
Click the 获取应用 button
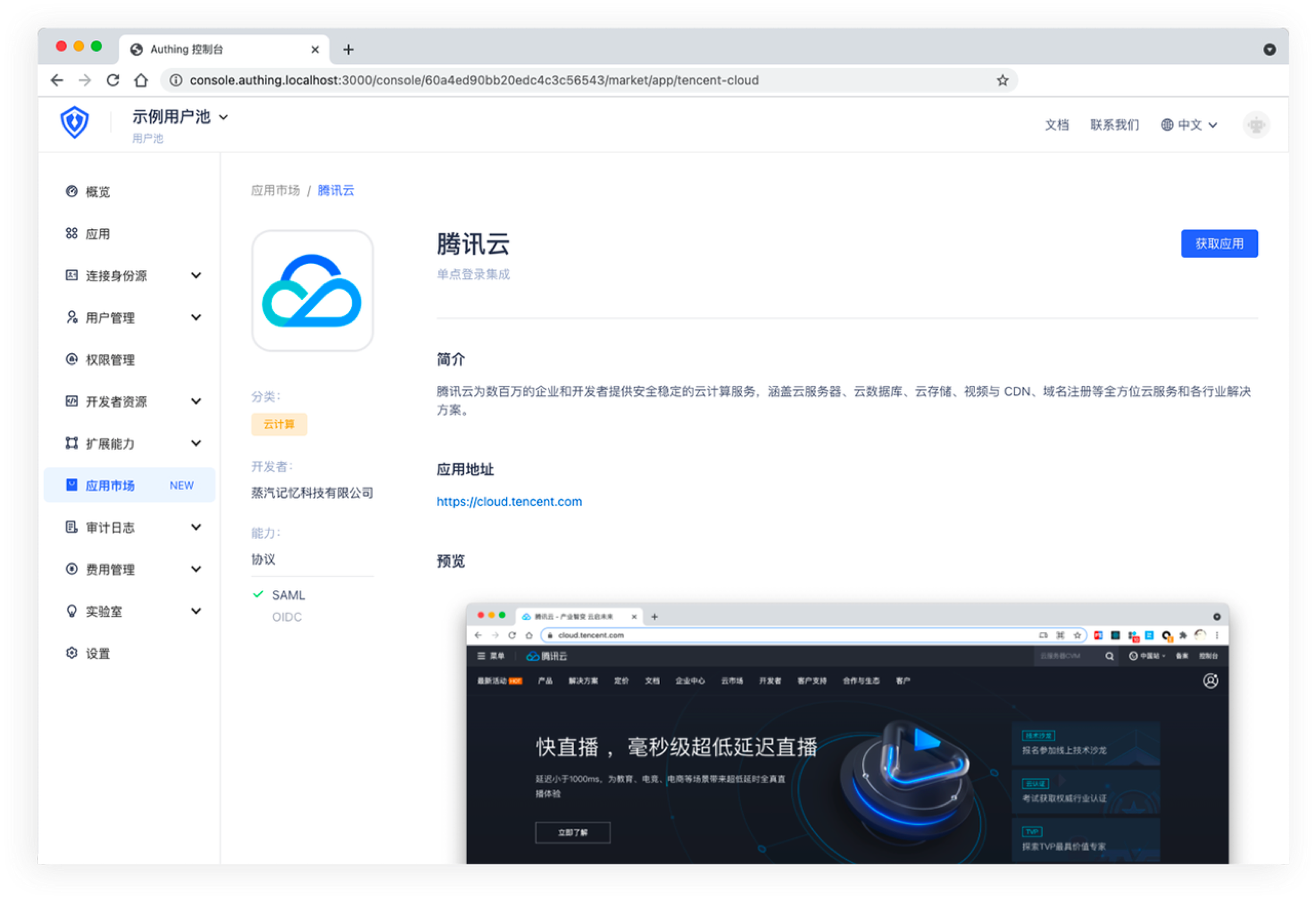pyautogui.click(x=1219, y=244)
